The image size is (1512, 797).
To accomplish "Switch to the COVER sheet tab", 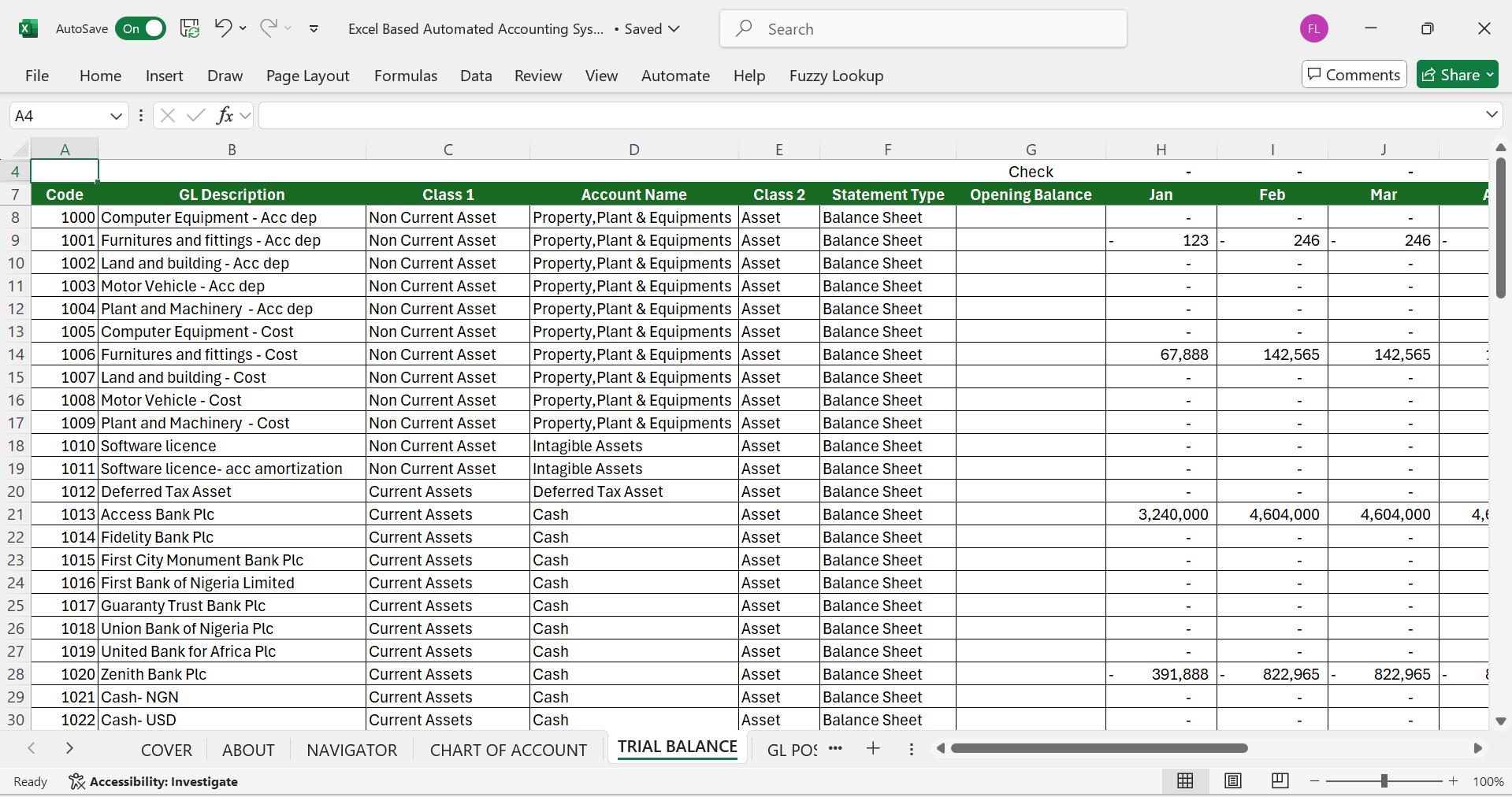I will coord(166,750).
